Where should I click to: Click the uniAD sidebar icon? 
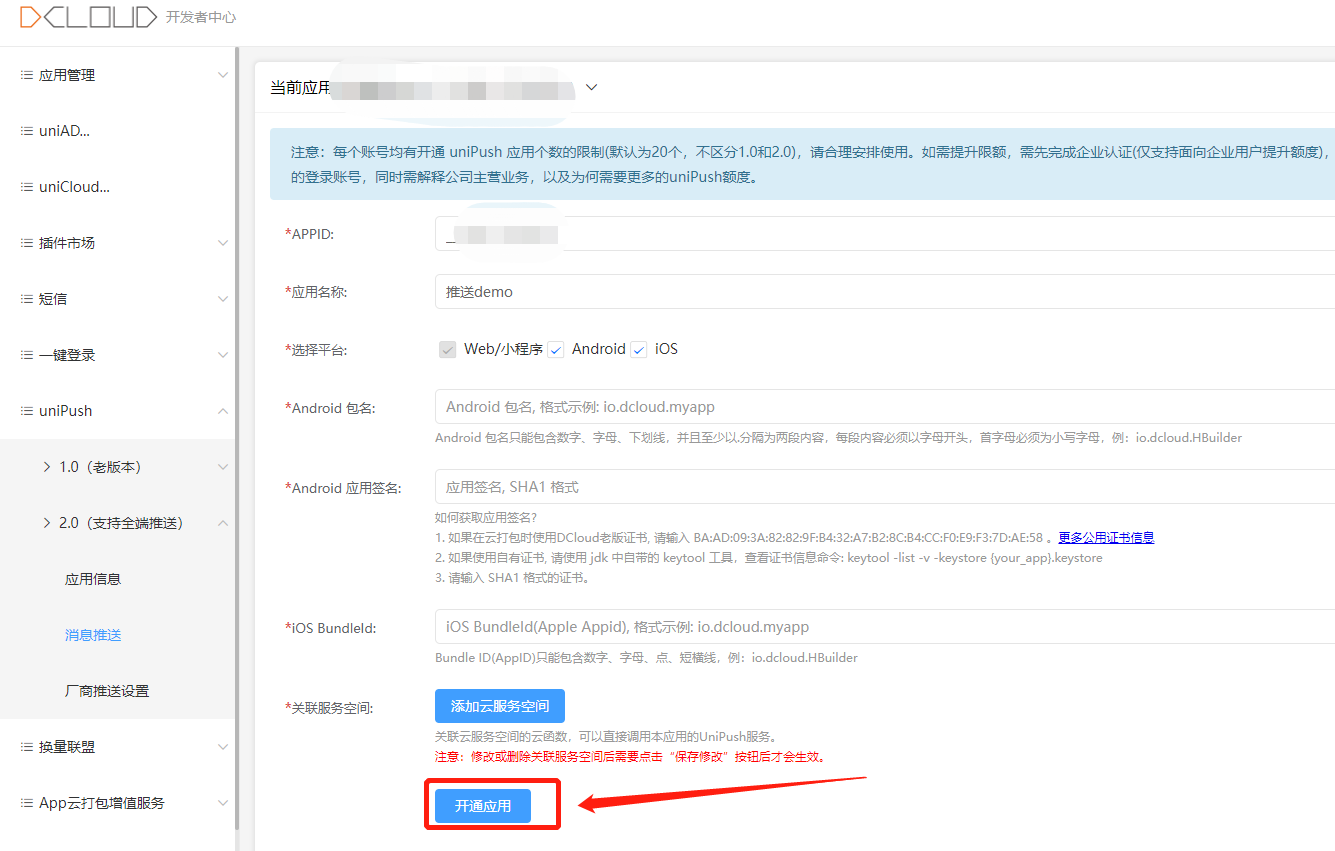tap(25, 130)
